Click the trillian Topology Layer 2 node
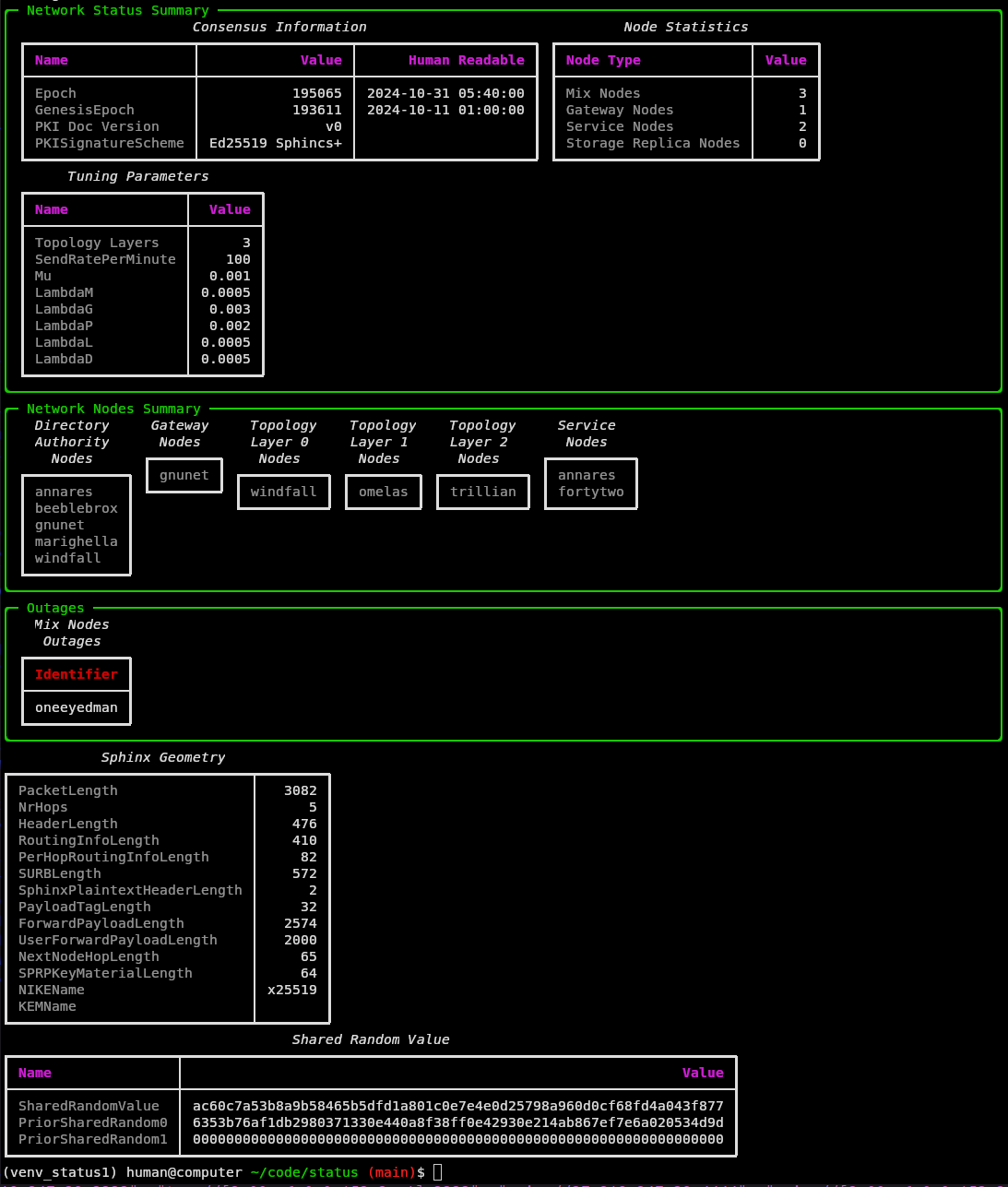Screen dimensions: 1008x1187 point(482,492)
